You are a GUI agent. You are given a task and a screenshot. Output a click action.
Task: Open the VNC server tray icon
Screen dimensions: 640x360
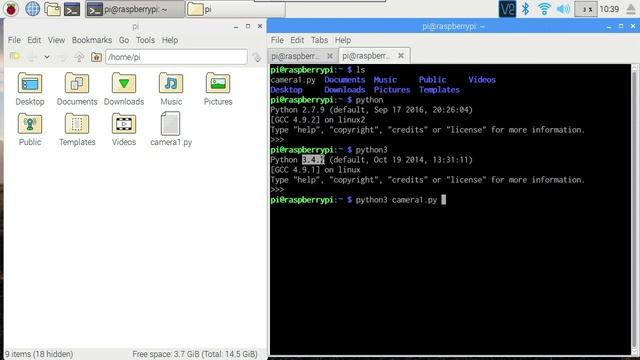(x=507, y=9)
